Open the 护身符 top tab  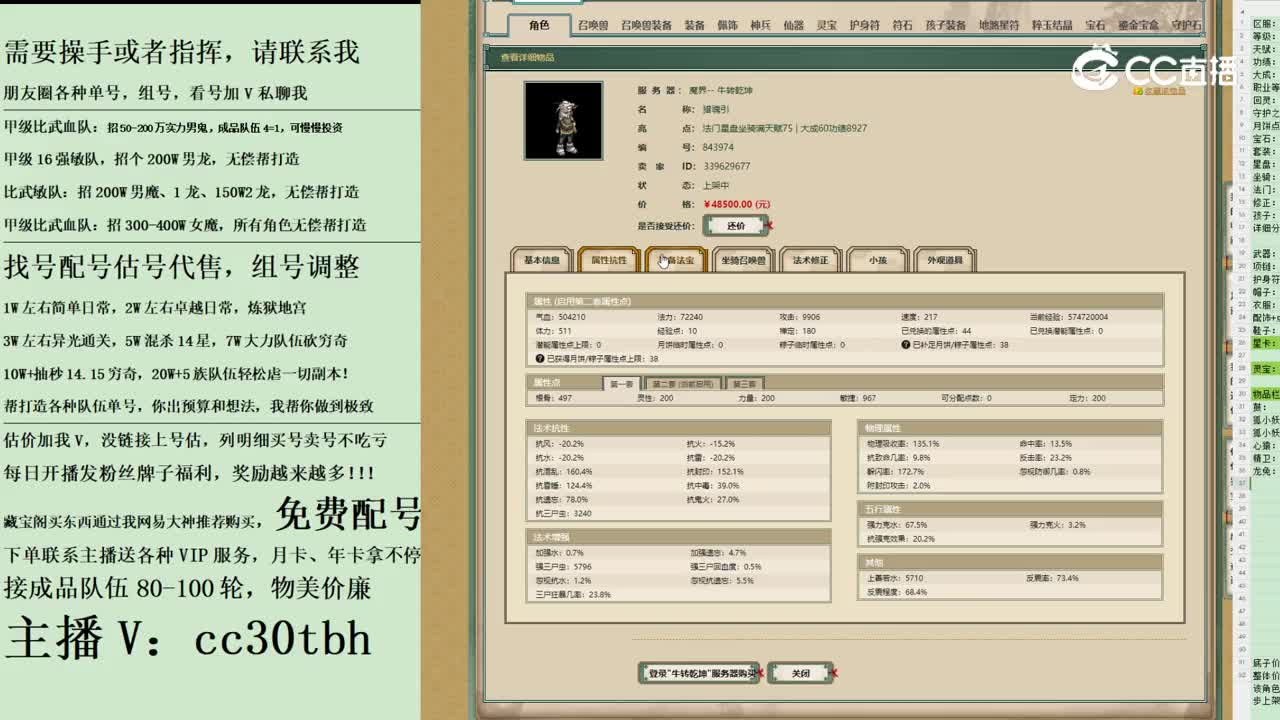pos(864,26)
